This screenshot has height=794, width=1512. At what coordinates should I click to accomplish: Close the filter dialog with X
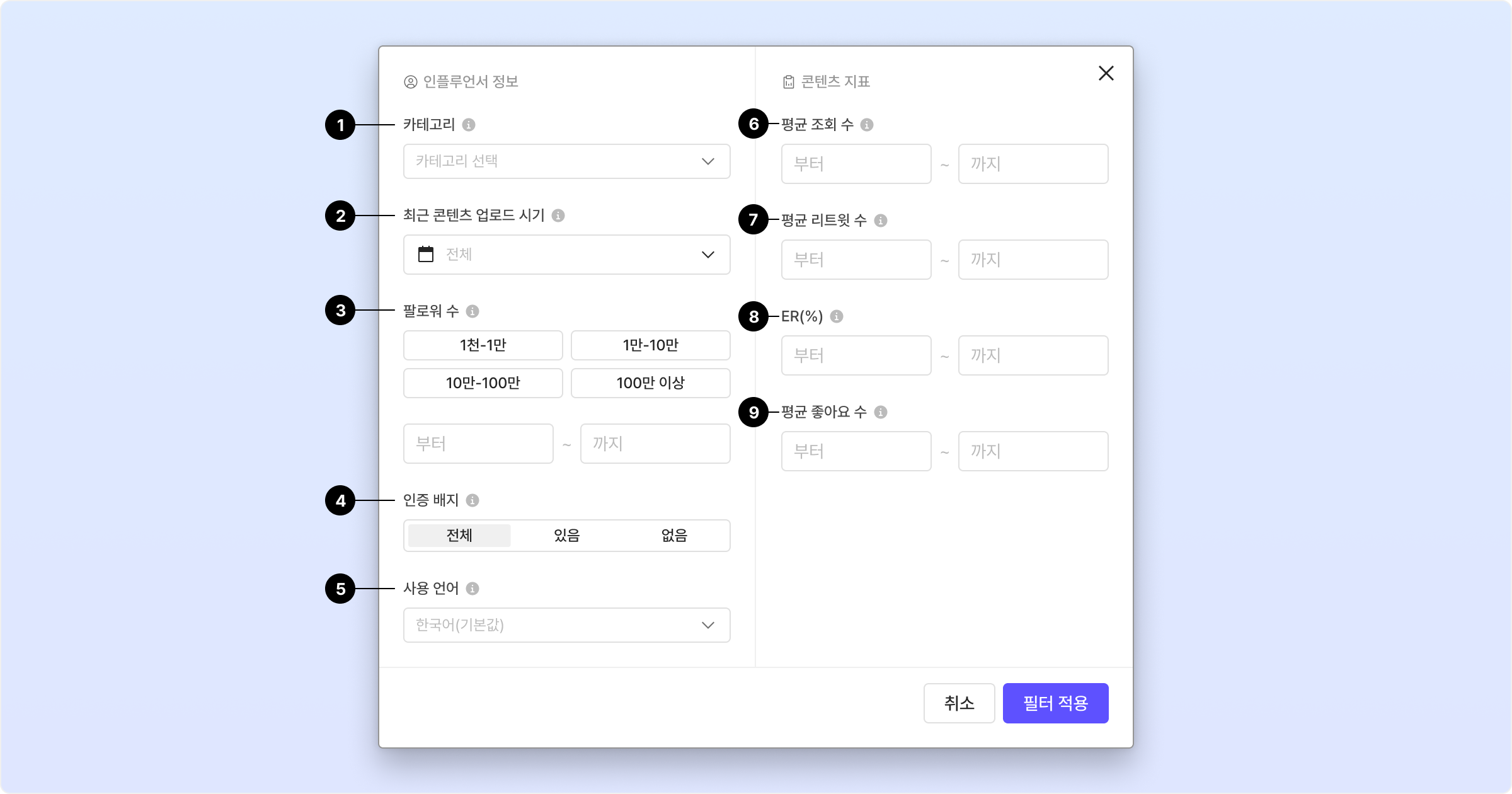1106,73
